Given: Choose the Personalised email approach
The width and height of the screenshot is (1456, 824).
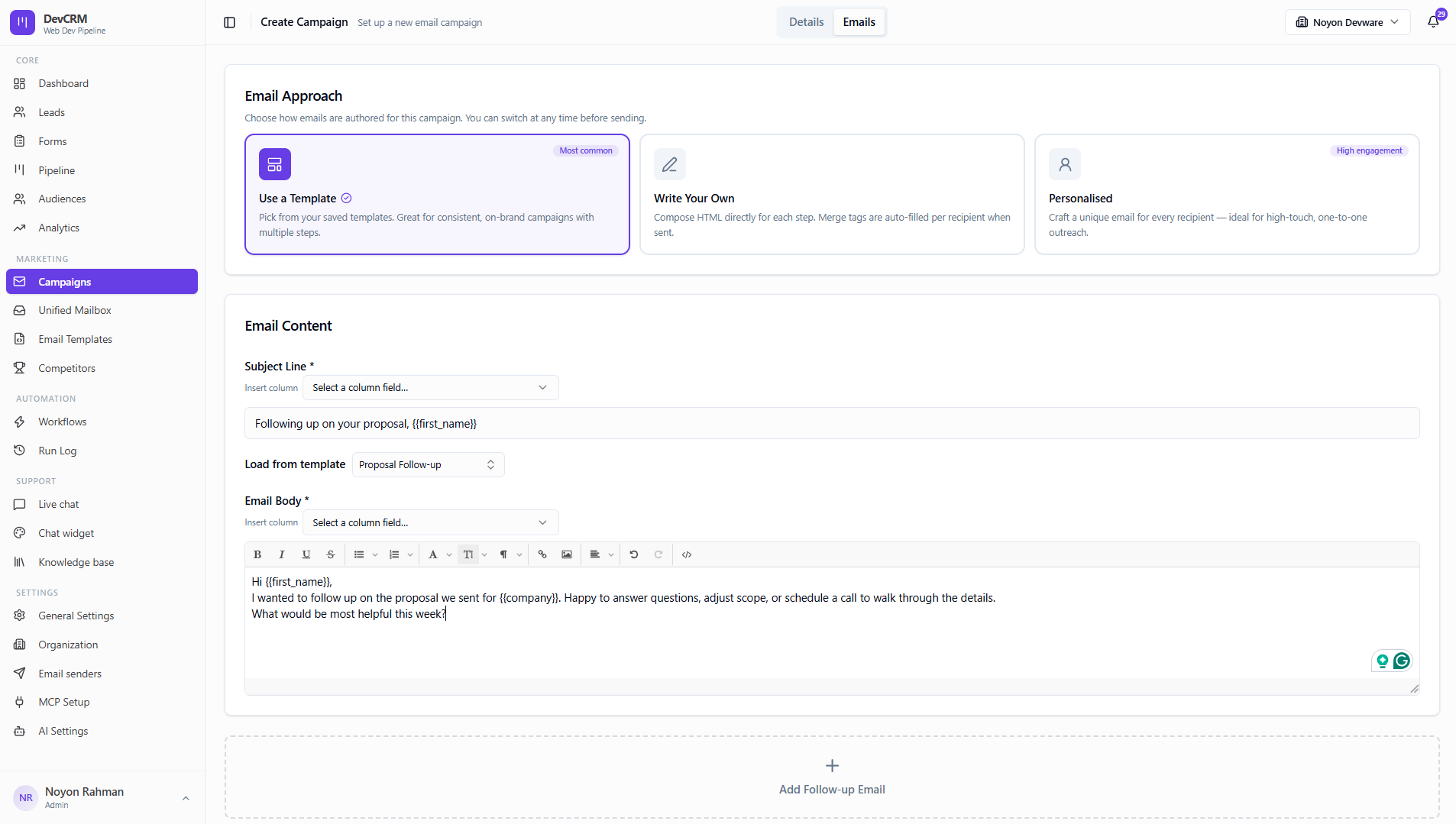Looking at the screenshot, I should [x=1227, y=194].
